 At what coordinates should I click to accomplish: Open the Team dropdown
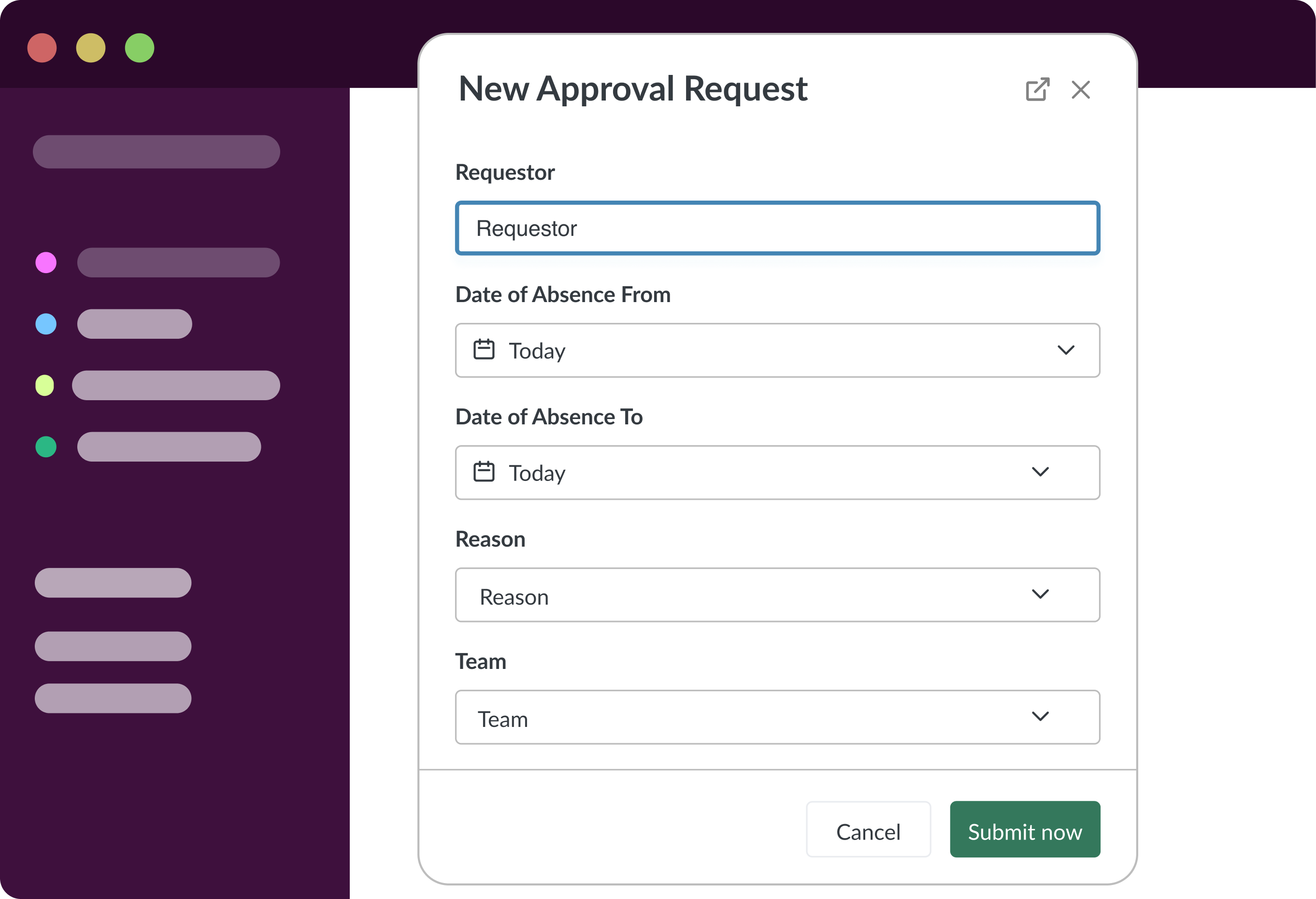coord(777,717)
